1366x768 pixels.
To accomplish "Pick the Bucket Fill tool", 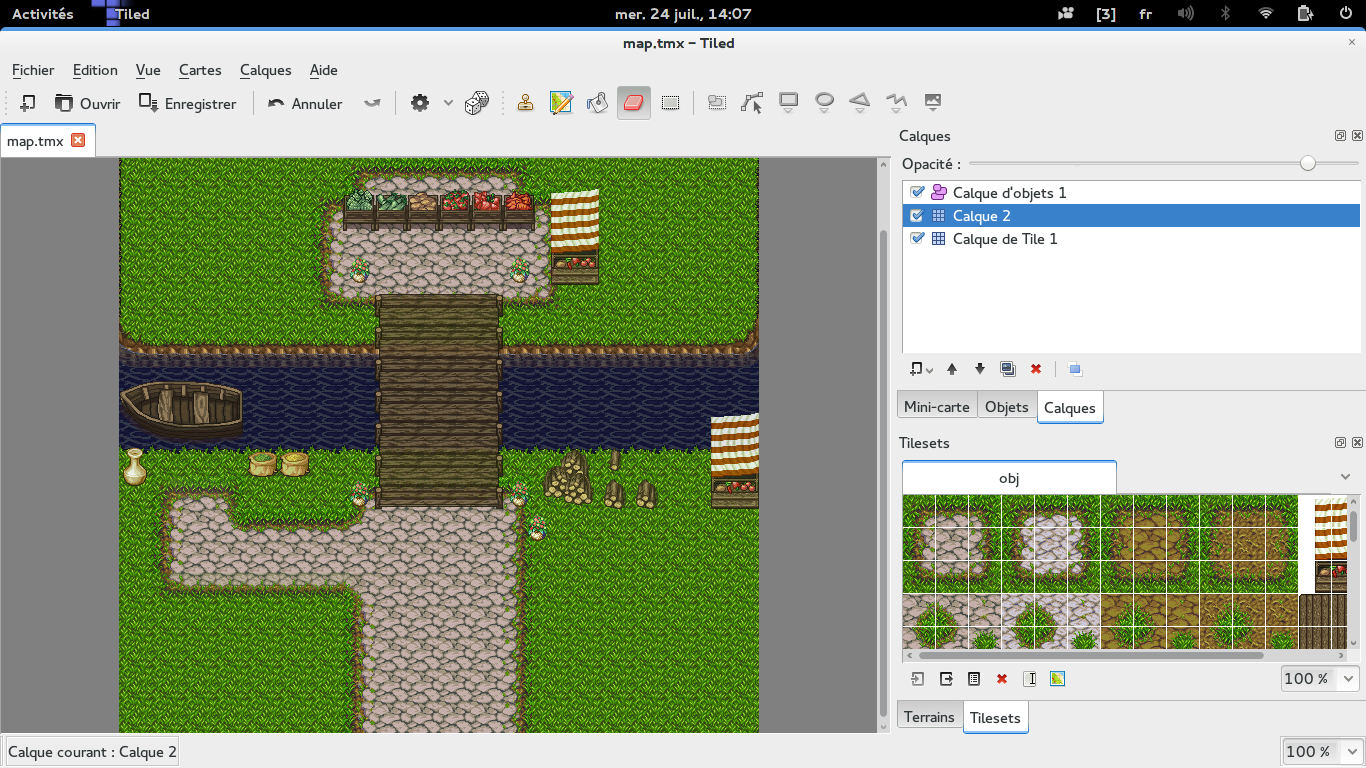I will pyautogui.click(x=597, y=102).
